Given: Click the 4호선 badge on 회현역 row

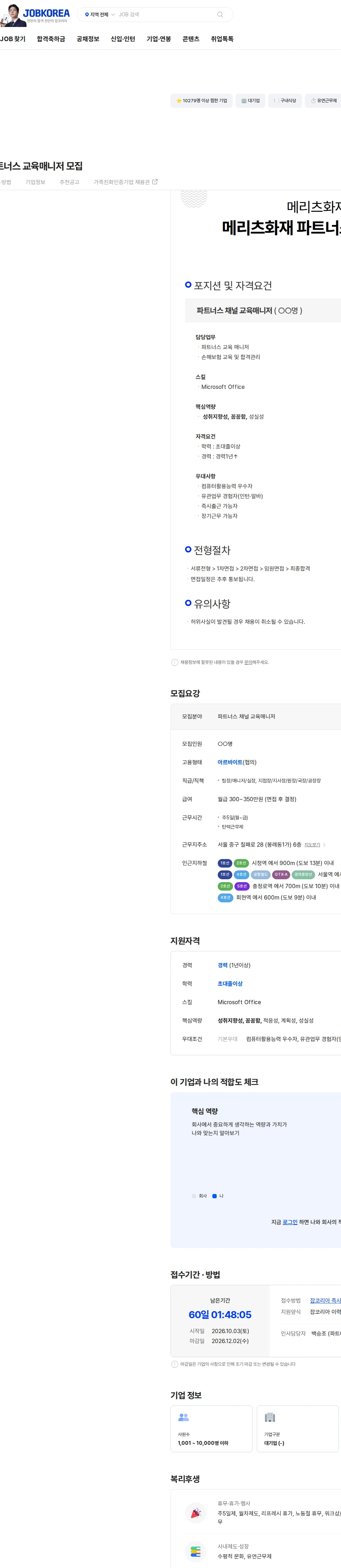Looking at the screenshot, I should (x=225, y=897).
